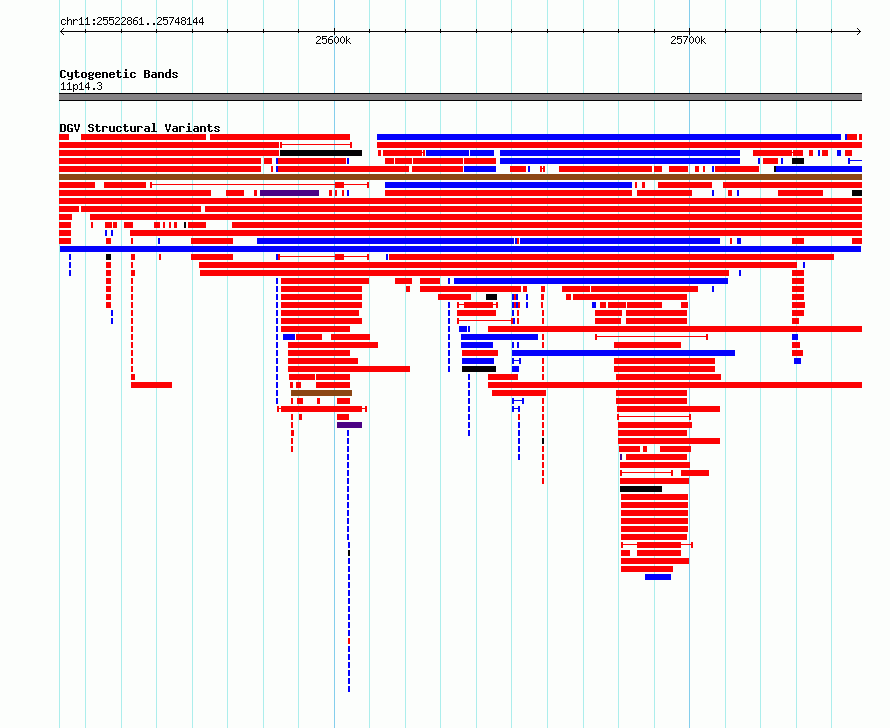890x728 pixels.
Task: Select the full-width blue variant bar
Action: 460,249
